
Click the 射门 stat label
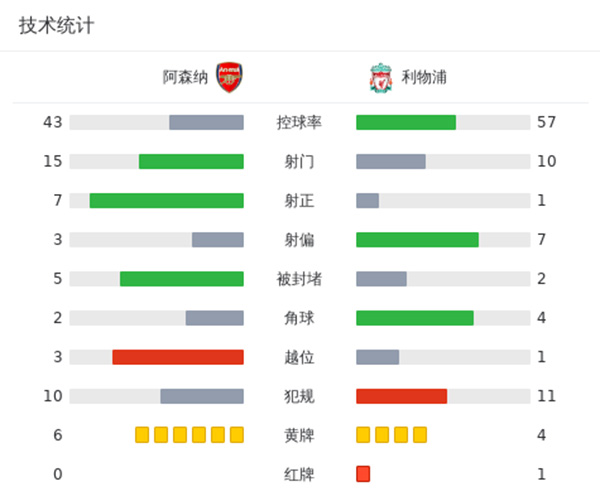coord(299,161)
